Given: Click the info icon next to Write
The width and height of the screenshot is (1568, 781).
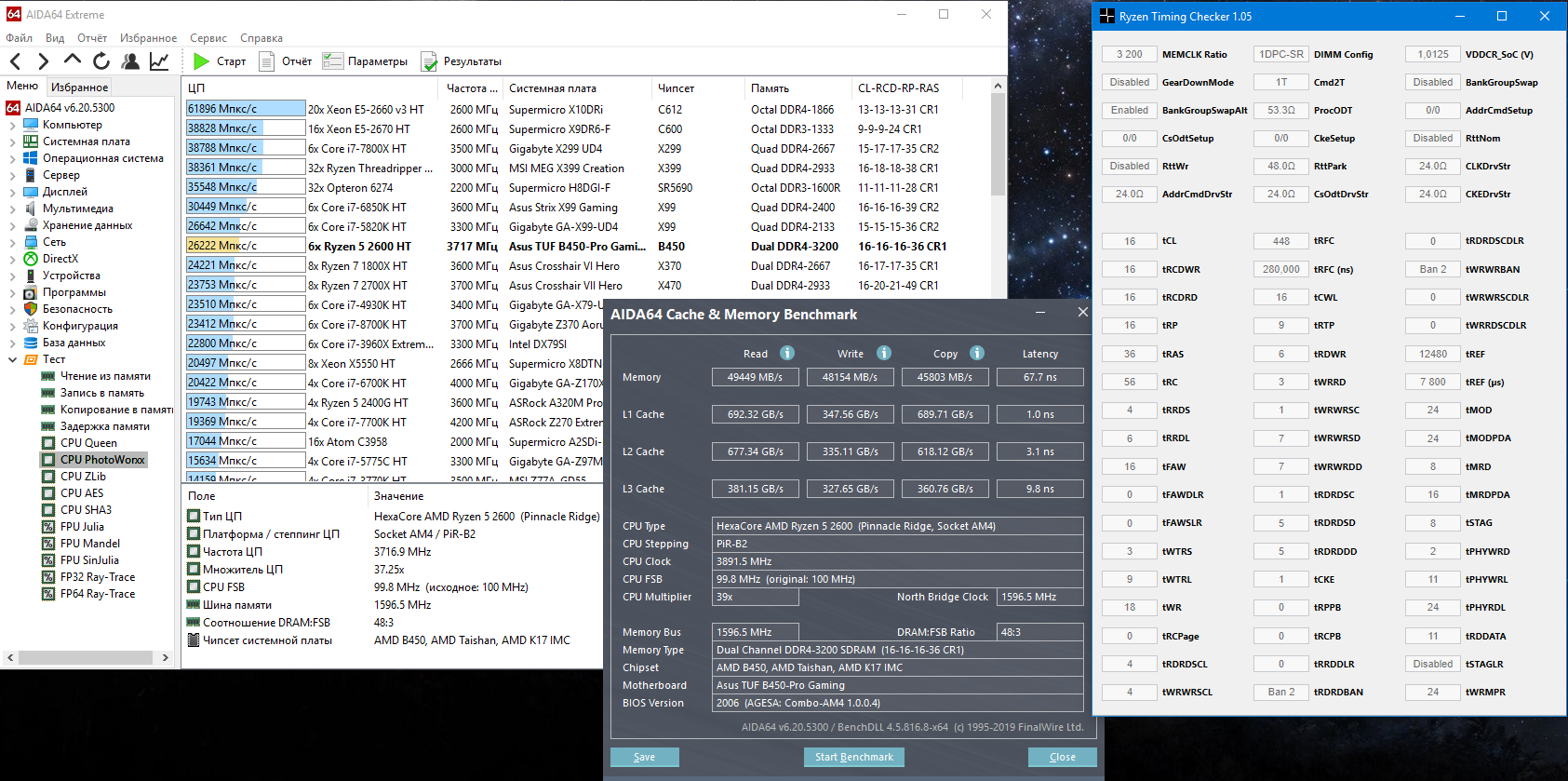Looking at the screenshot, I should 884,353.
